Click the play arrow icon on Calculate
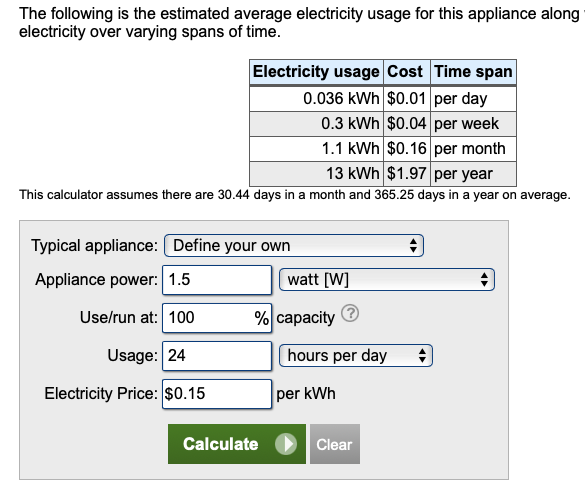 [x=286, y=444]
